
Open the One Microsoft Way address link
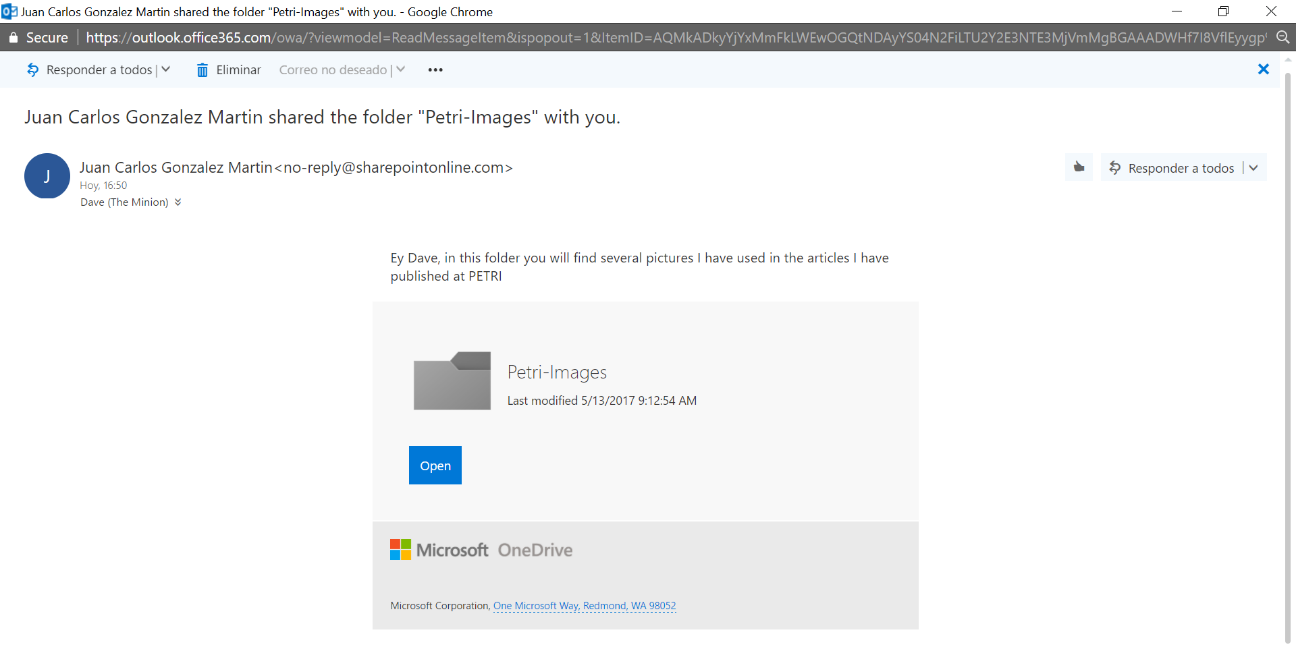pos(585,605)
